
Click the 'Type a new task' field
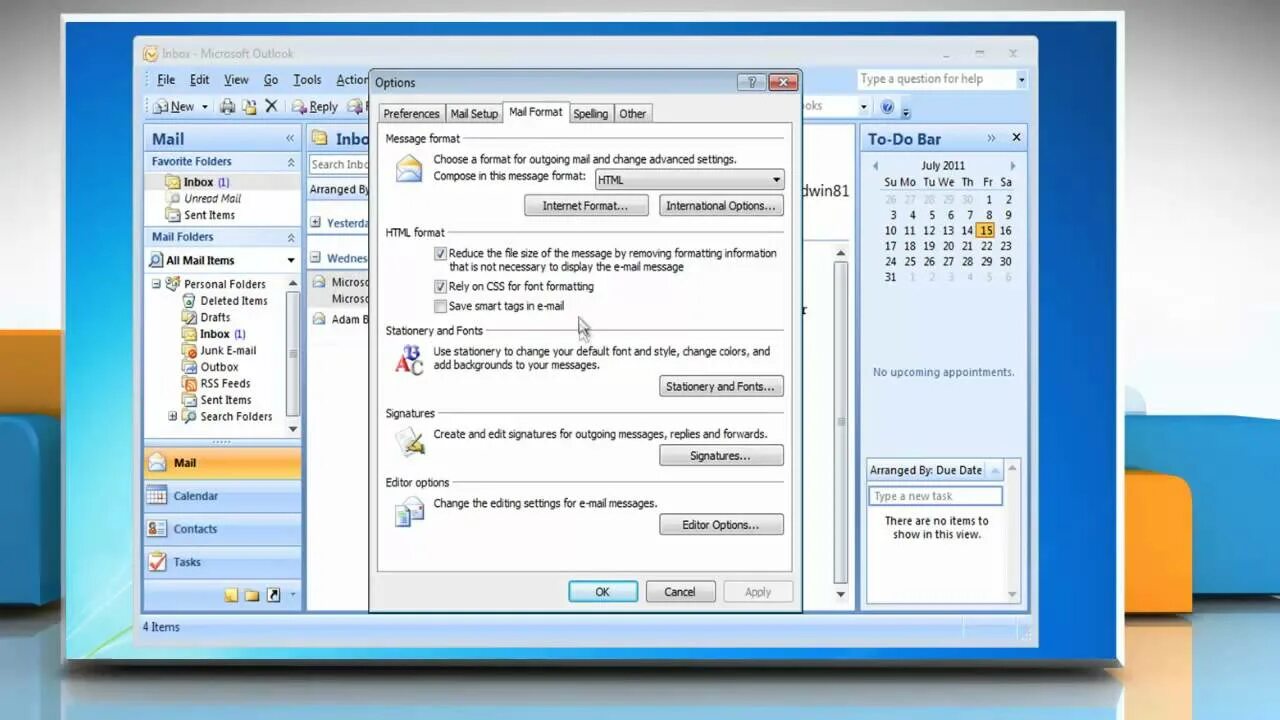pyautogui.click(x=935, y=496)
